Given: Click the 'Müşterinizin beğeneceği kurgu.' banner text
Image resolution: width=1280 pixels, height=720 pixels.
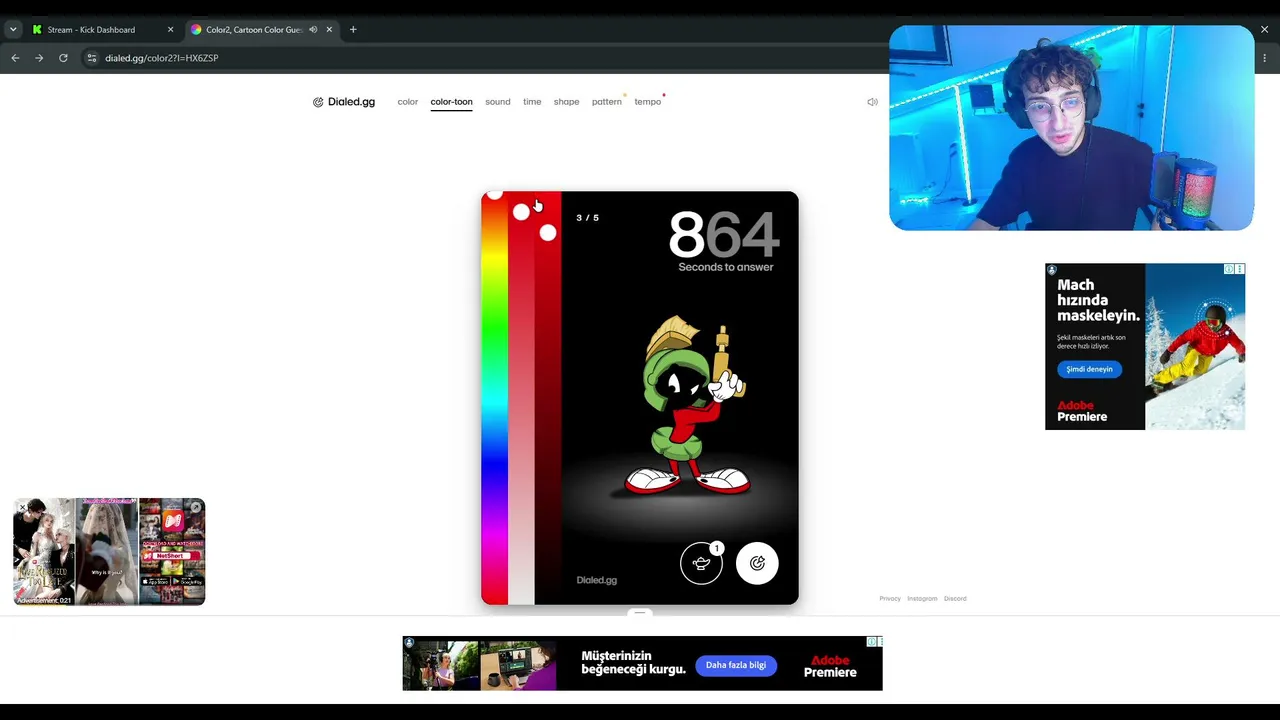Looking at the screenshot, I should point(634,661).
